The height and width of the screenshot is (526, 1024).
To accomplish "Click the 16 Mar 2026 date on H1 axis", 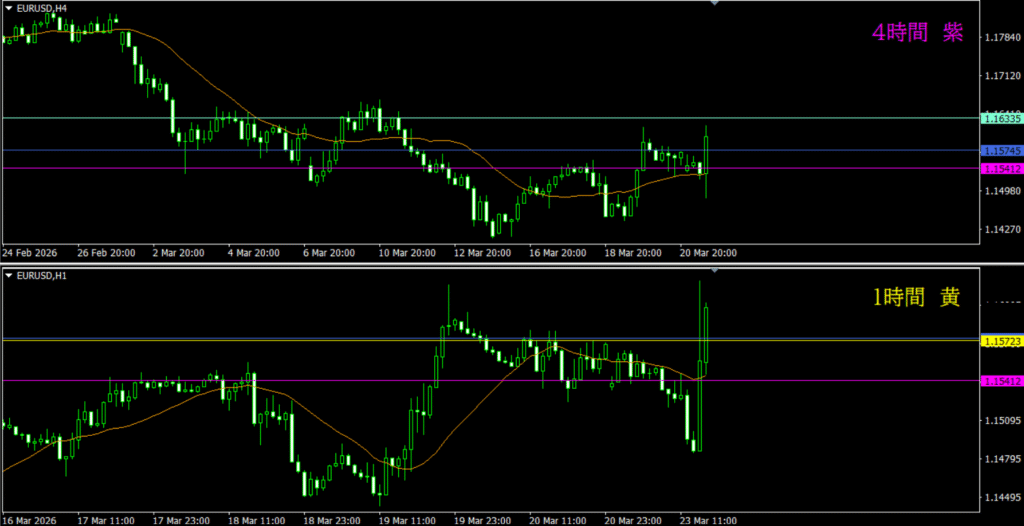I will point(31,520).
